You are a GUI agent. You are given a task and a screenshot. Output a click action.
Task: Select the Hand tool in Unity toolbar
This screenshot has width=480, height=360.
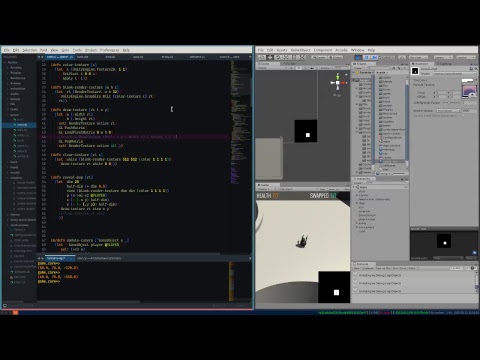262,57
